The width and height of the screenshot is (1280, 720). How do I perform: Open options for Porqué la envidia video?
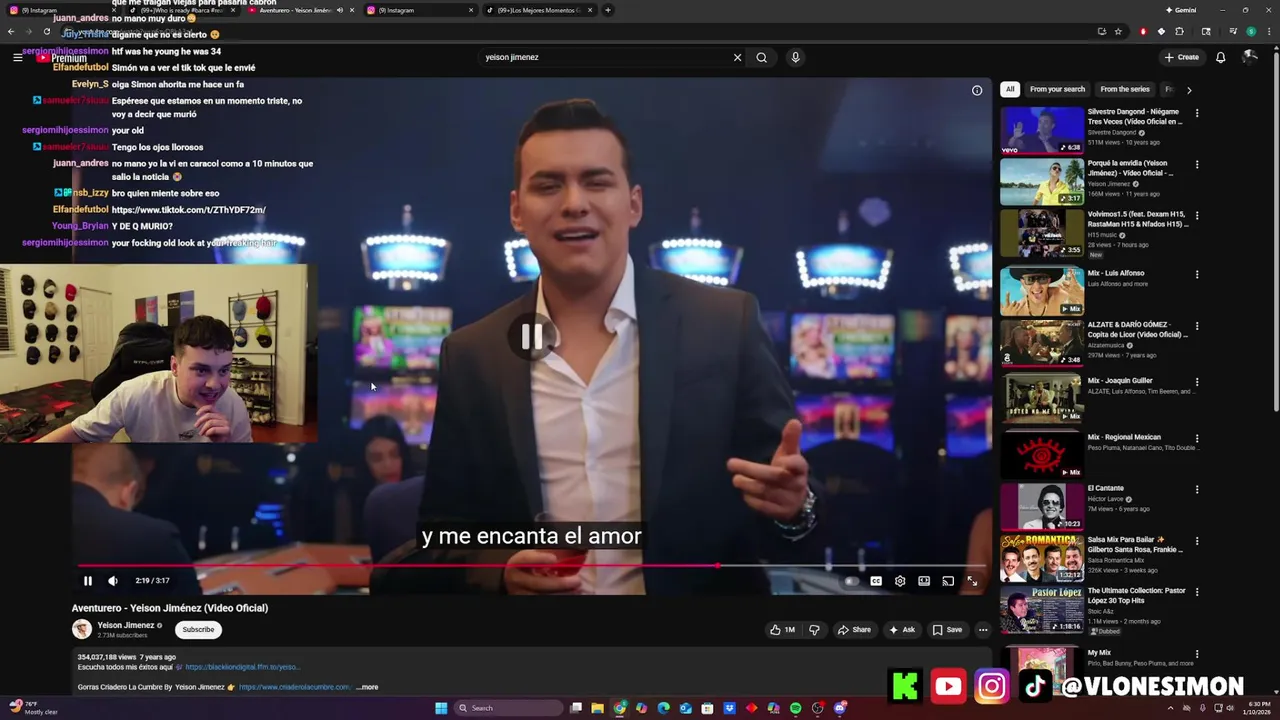[1197, 164]
